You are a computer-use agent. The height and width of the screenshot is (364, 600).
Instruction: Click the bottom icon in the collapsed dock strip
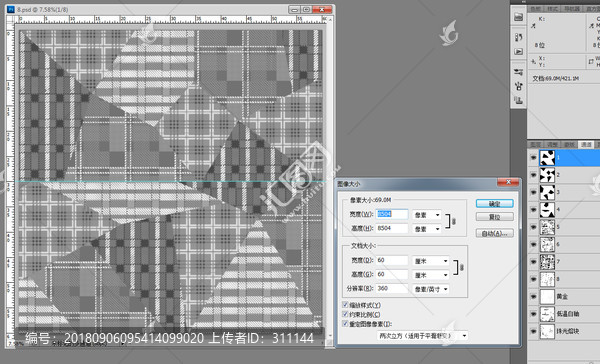[x=518, y=100]
